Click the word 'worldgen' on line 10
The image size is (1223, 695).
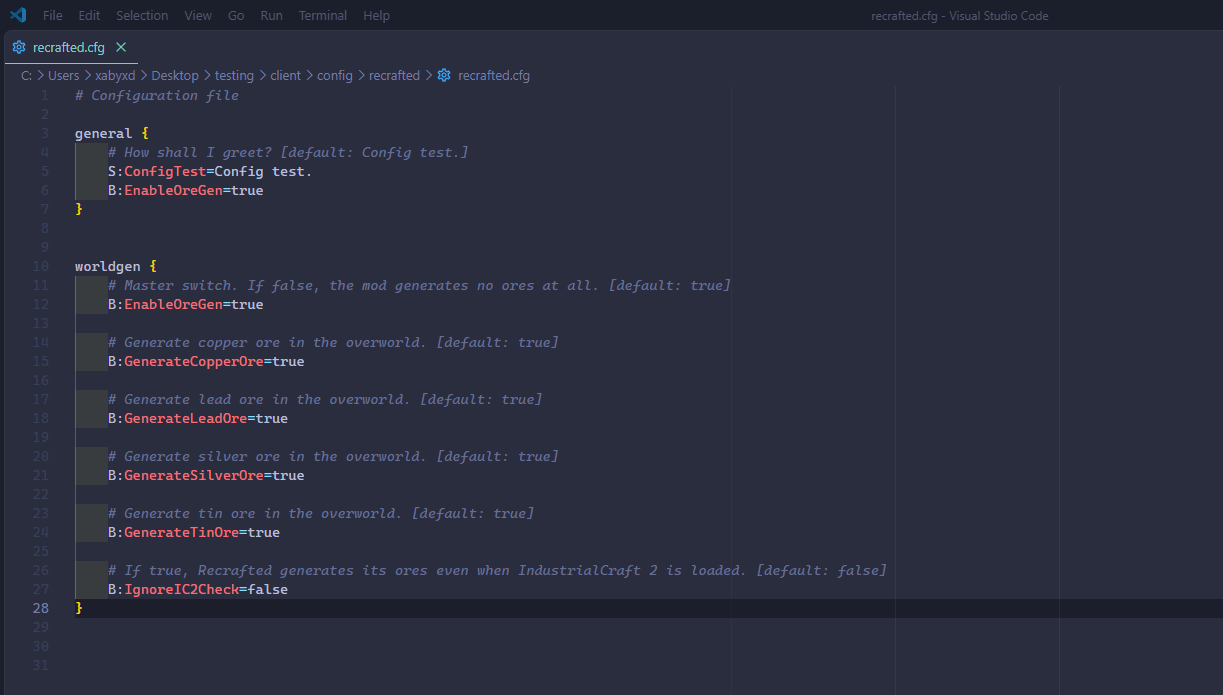pos(108,266)
